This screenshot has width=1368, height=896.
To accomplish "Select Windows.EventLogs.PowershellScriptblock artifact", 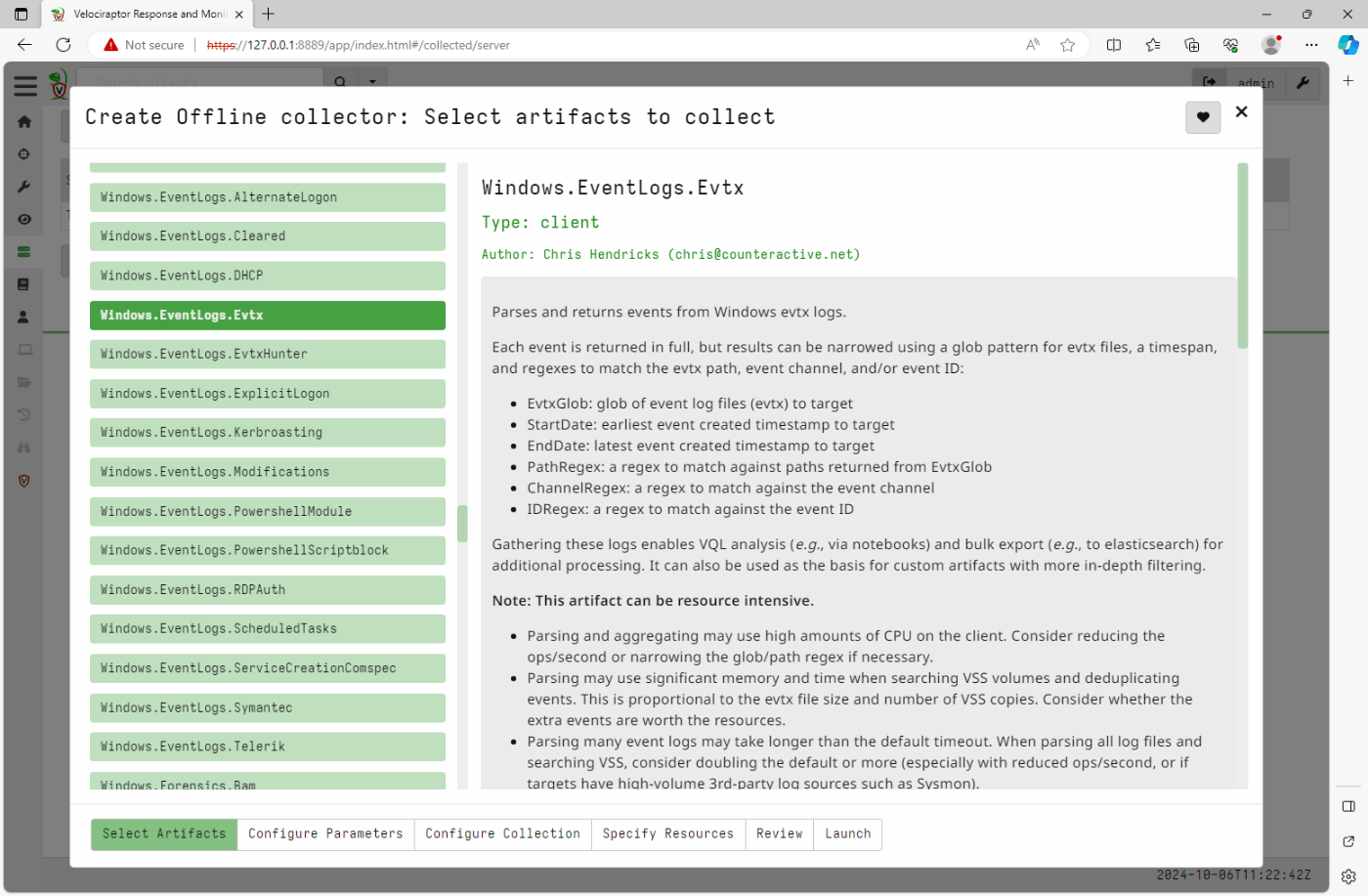I will 268,550.
